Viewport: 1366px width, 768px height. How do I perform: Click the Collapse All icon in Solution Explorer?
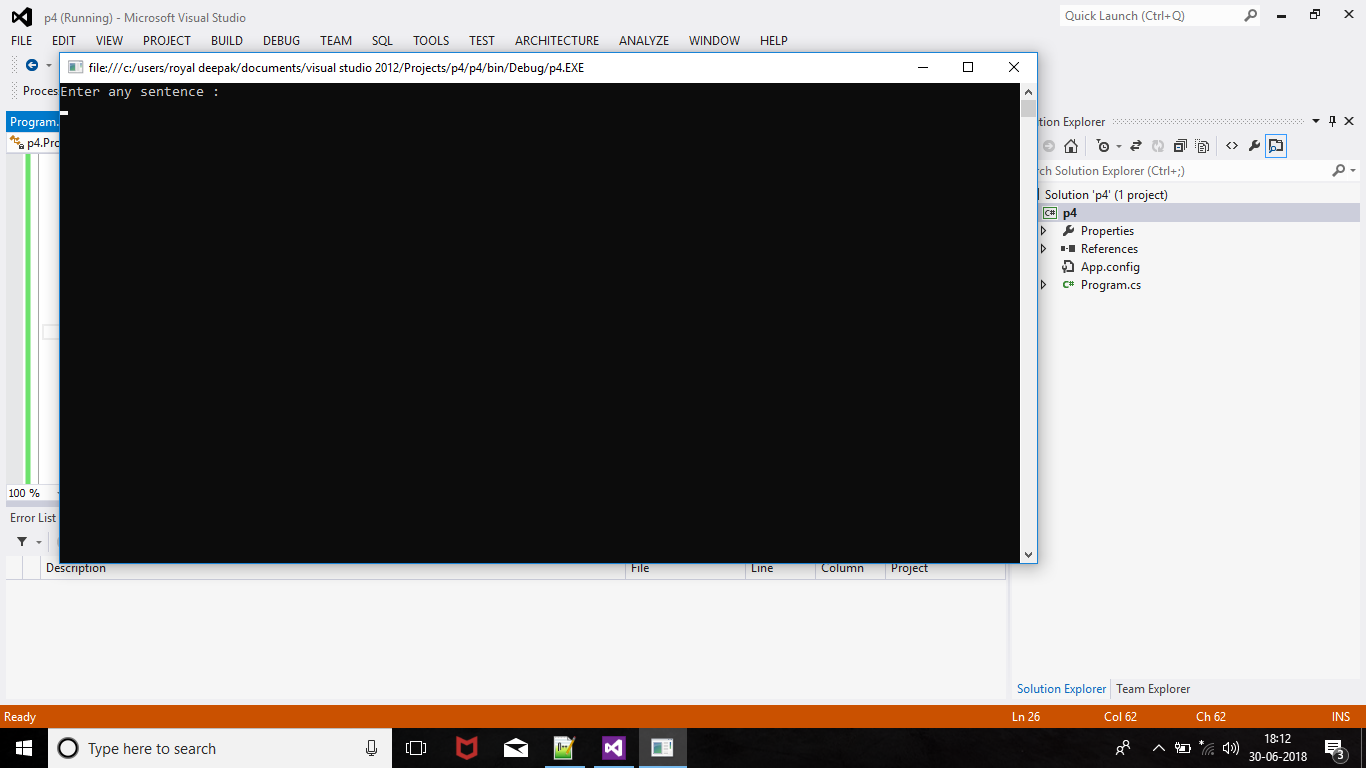1180,146
